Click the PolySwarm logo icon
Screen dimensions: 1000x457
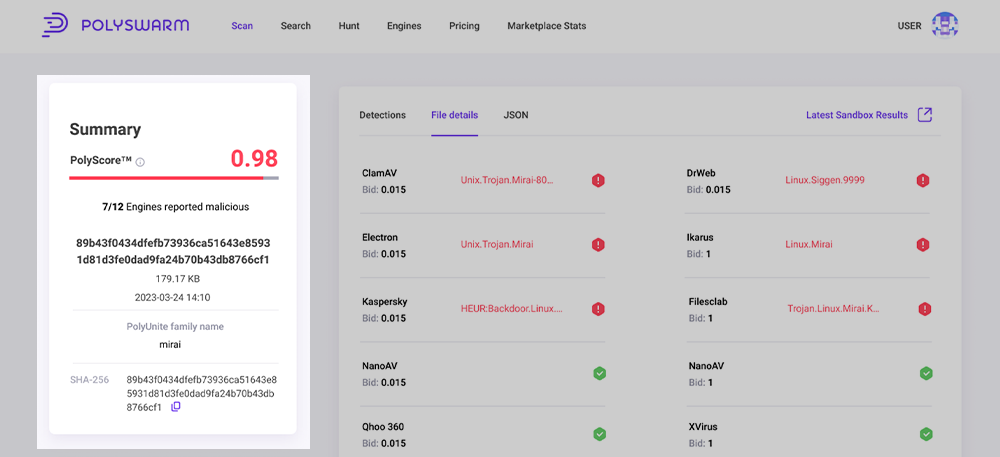coord(54,26)
